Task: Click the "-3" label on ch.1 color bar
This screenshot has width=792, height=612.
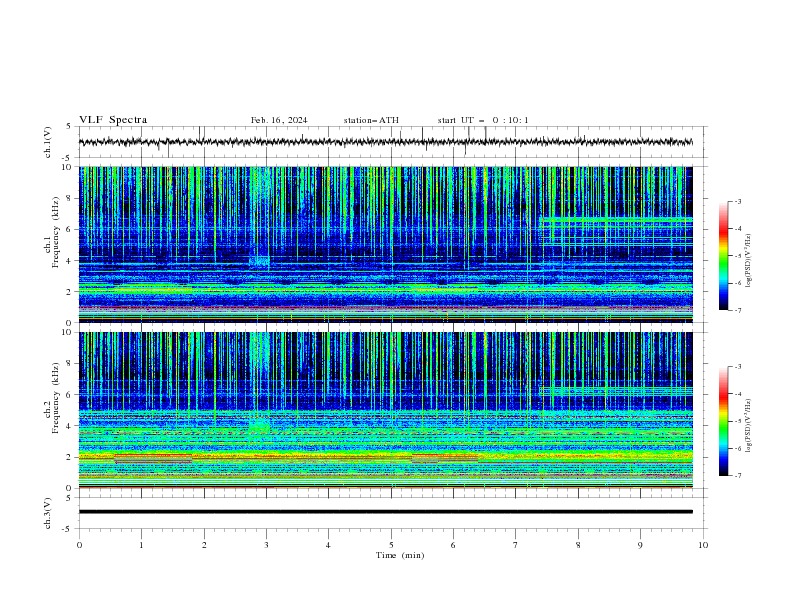Action: 737,201
